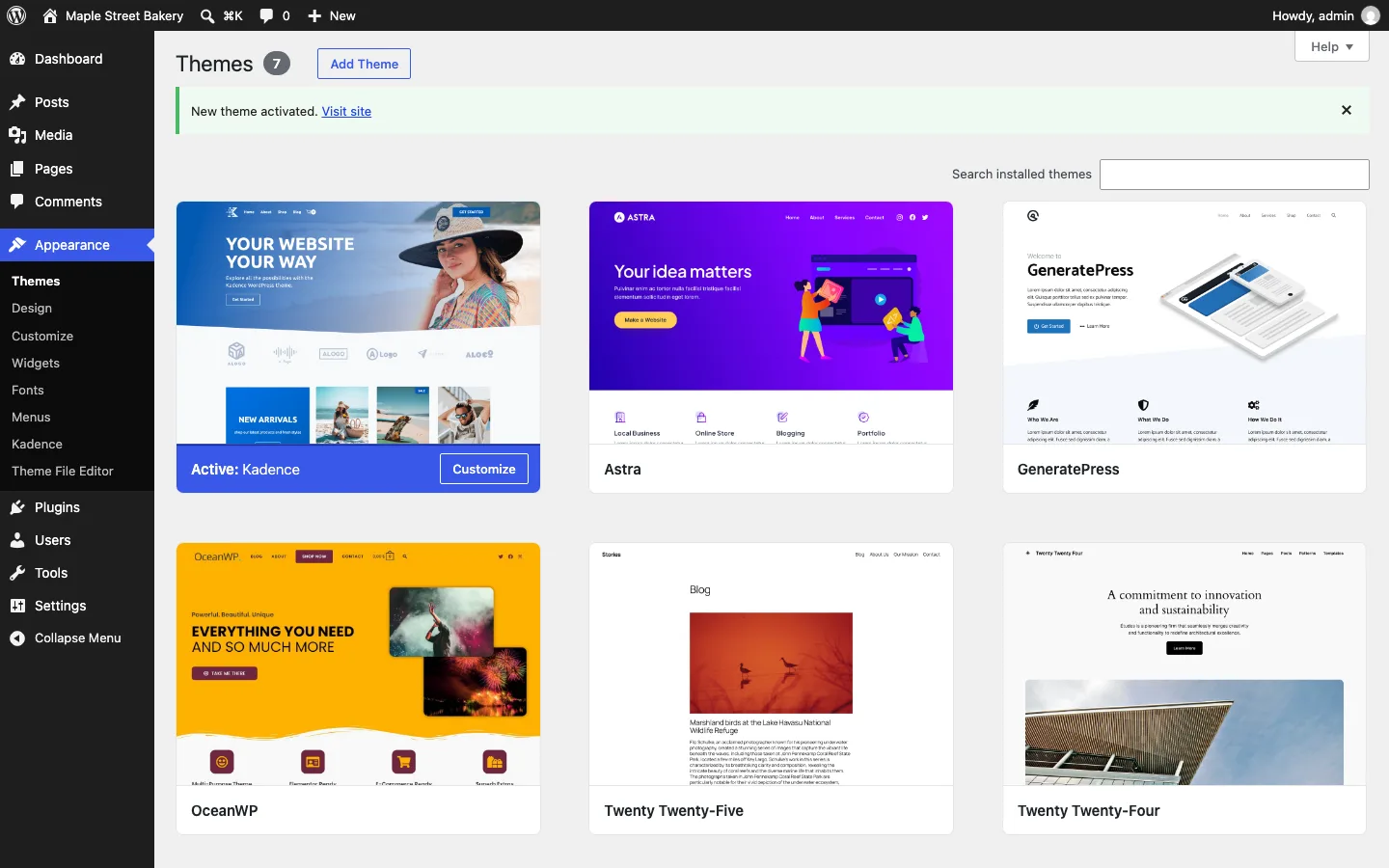Click the New label in admin bar
Image resolution: width=1389 pixels, height=868 pixels.
point(342,15)
